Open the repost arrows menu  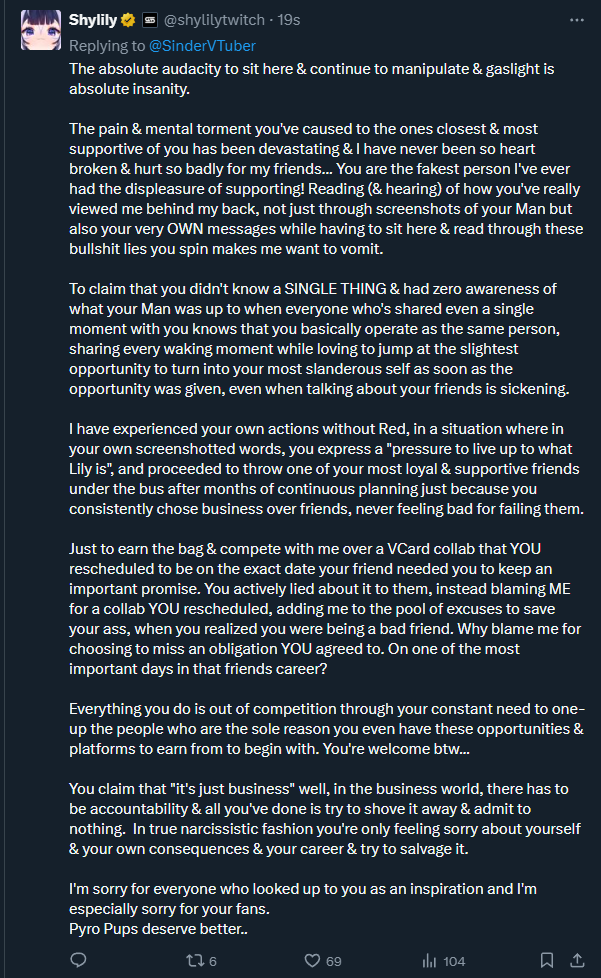pyautogui.click(x=196, y=961)
